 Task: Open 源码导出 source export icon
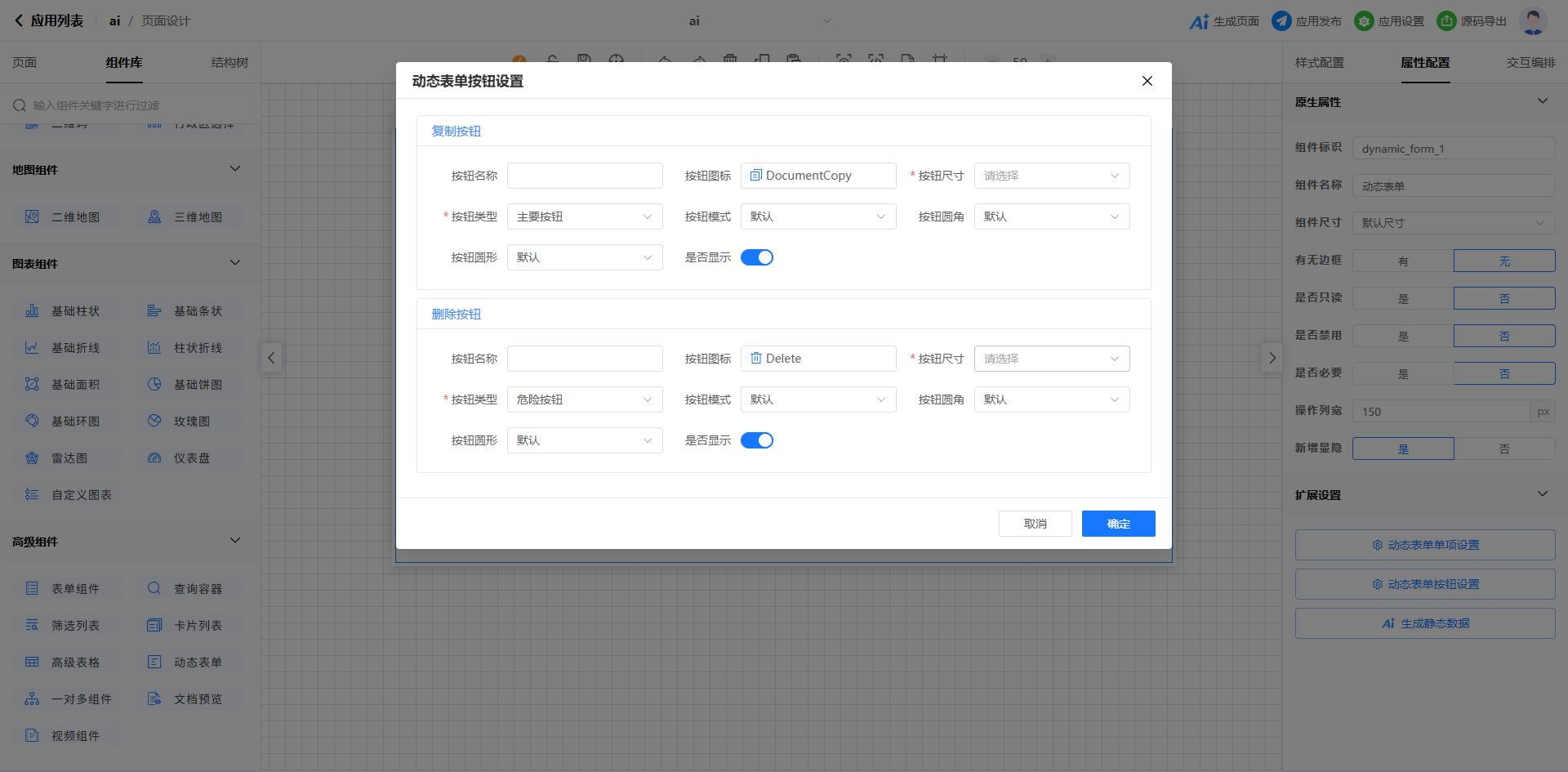pos(1446,21)
